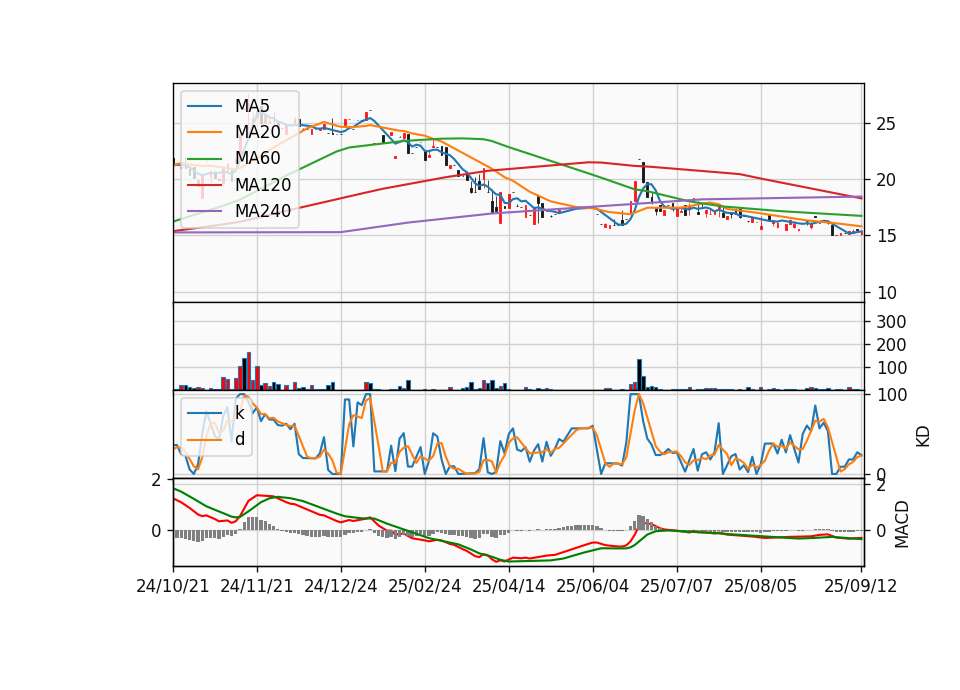Click the 24/10/21 date axis label
The image size is (960, 690).
click(x=173, y=586)
